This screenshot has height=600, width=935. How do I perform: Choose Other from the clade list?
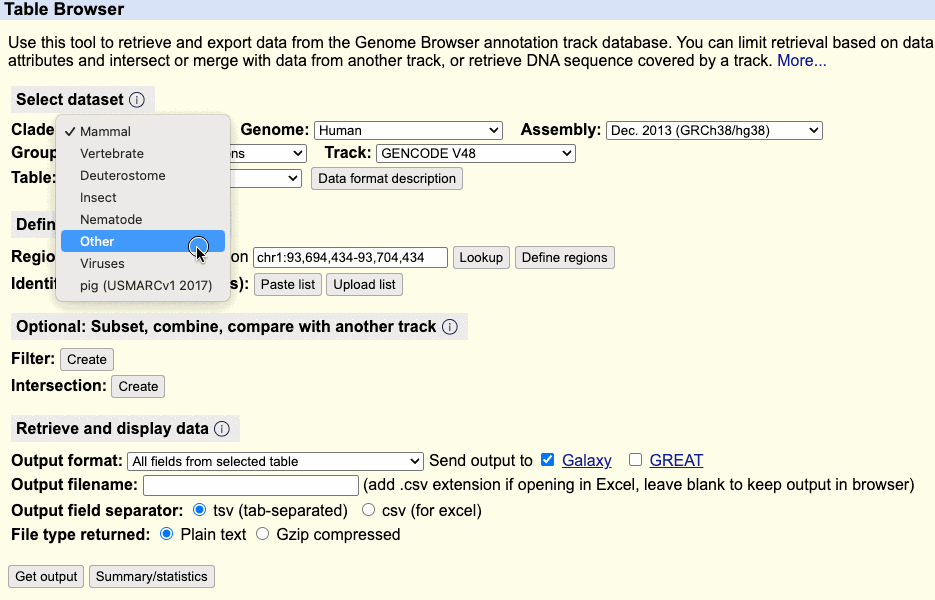[98, 241]
